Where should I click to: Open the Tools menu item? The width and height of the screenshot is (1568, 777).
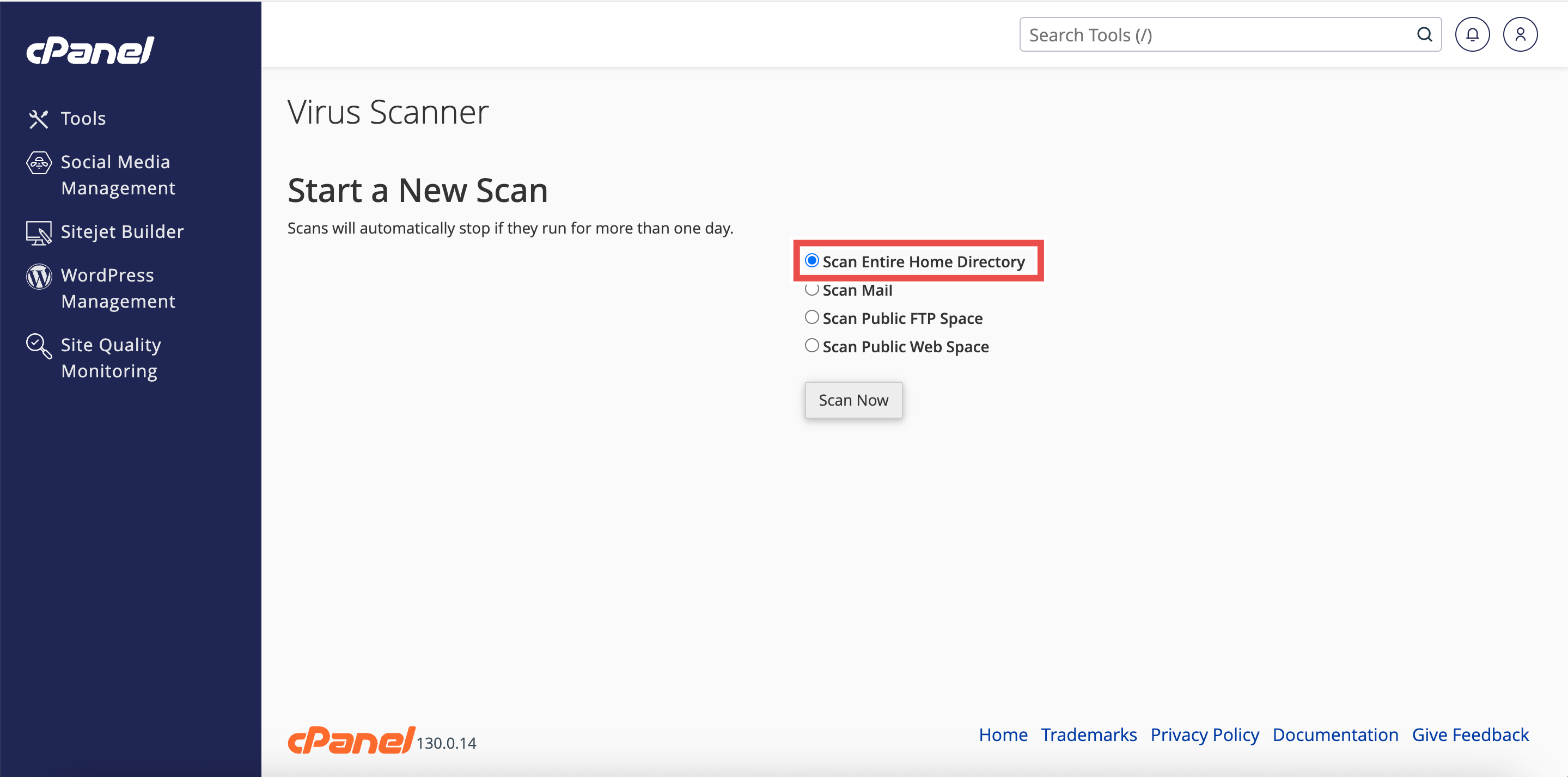coord(83,119)
